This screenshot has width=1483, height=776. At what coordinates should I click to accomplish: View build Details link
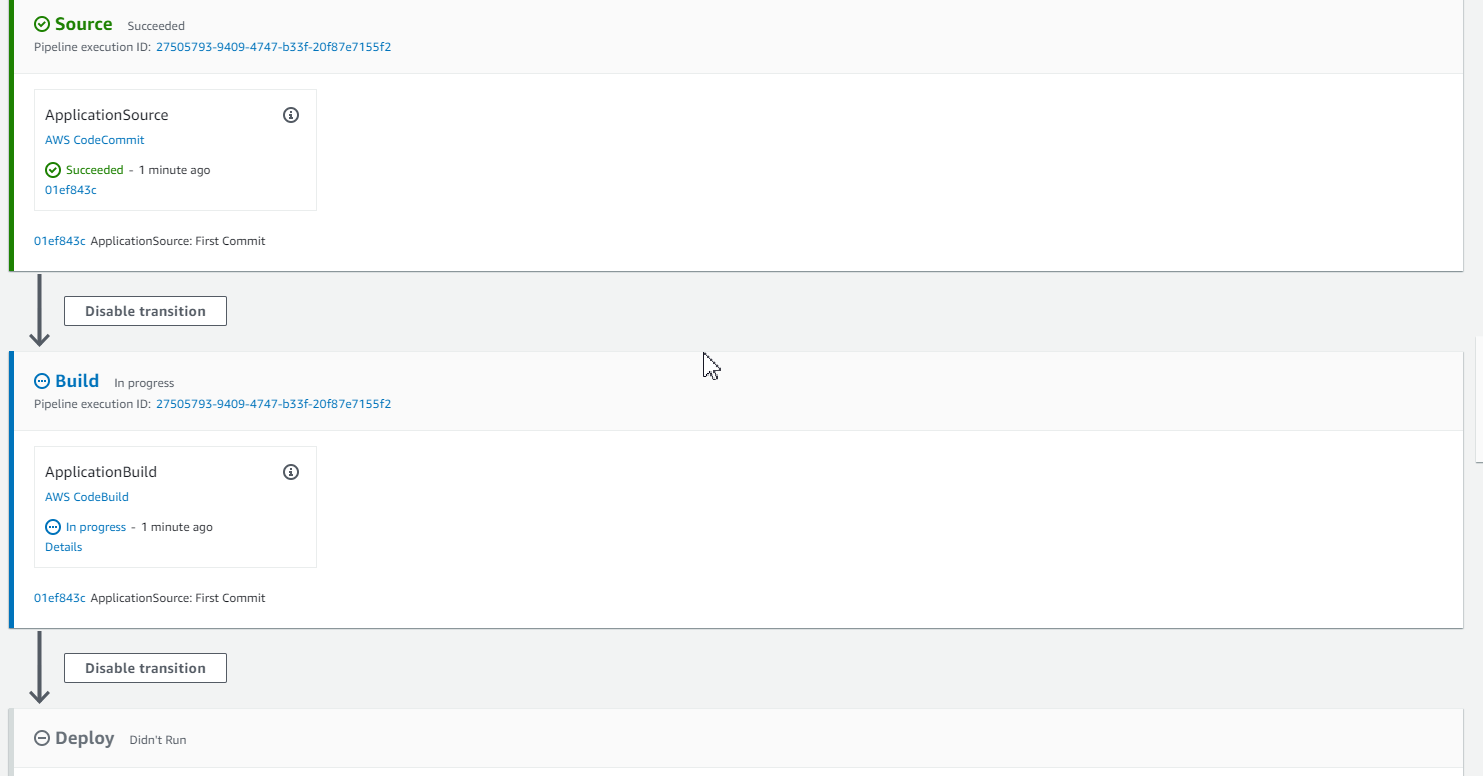(64, 547)
